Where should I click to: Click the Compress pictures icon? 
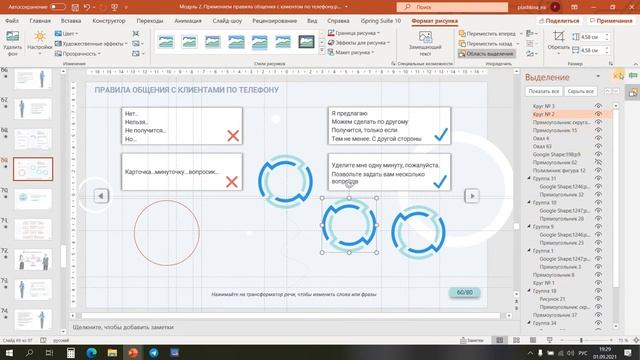(136, 33)
